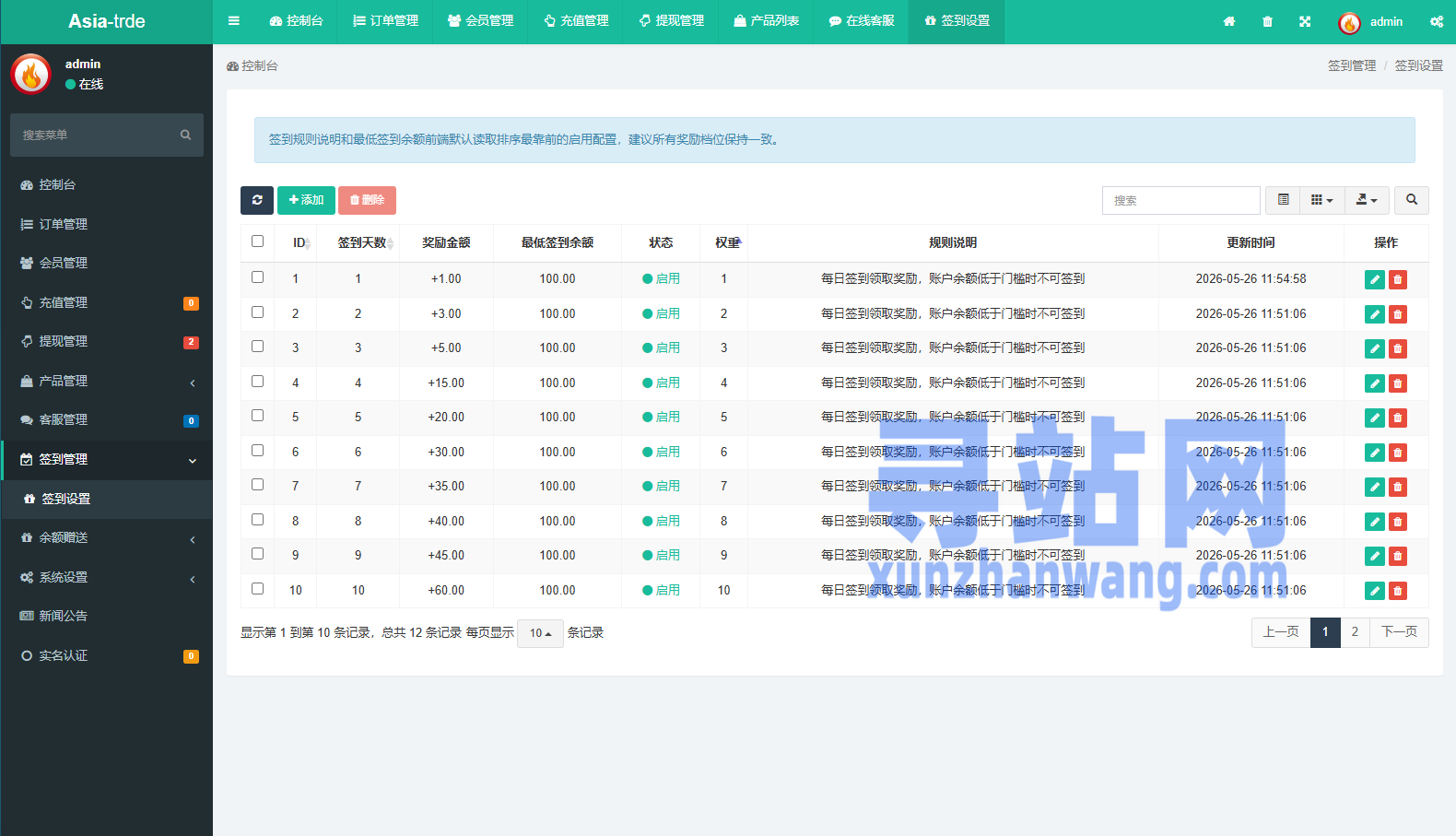Click 下一页 pagination button
The width and height of the screenshot is (1456, 836).
(x=1399, y=632)
